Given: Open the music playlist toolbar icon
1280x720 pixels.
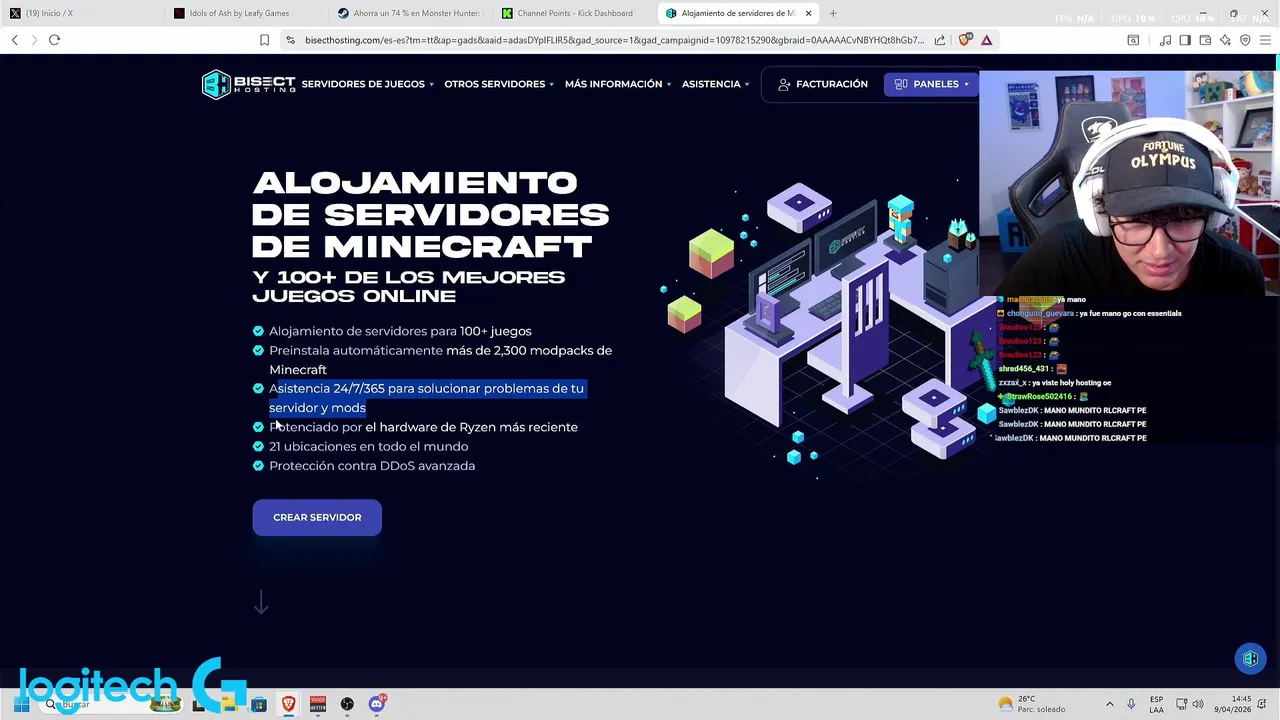Looking at the screenshot, I should tap(1165, 40).
